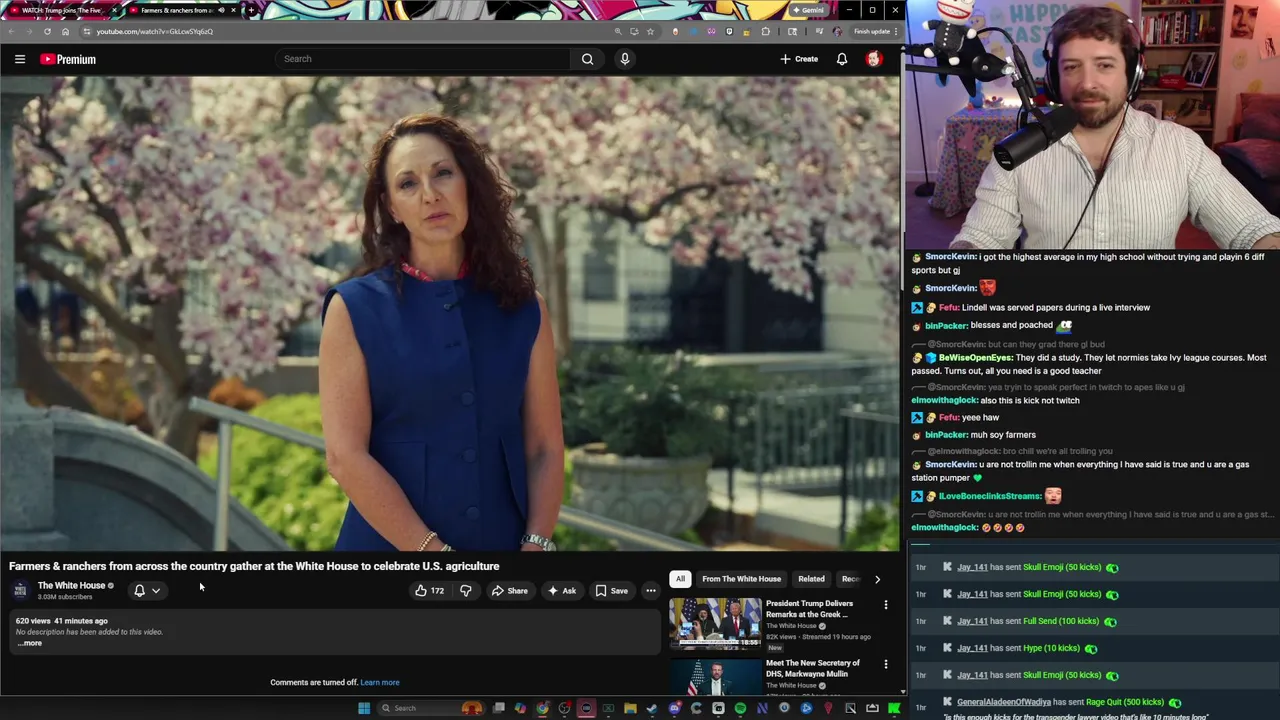Image resolution: width=1280 pixels, height=720 pixels.
Task: Open Chrome from the taskbar
Action: click(543, 708)
